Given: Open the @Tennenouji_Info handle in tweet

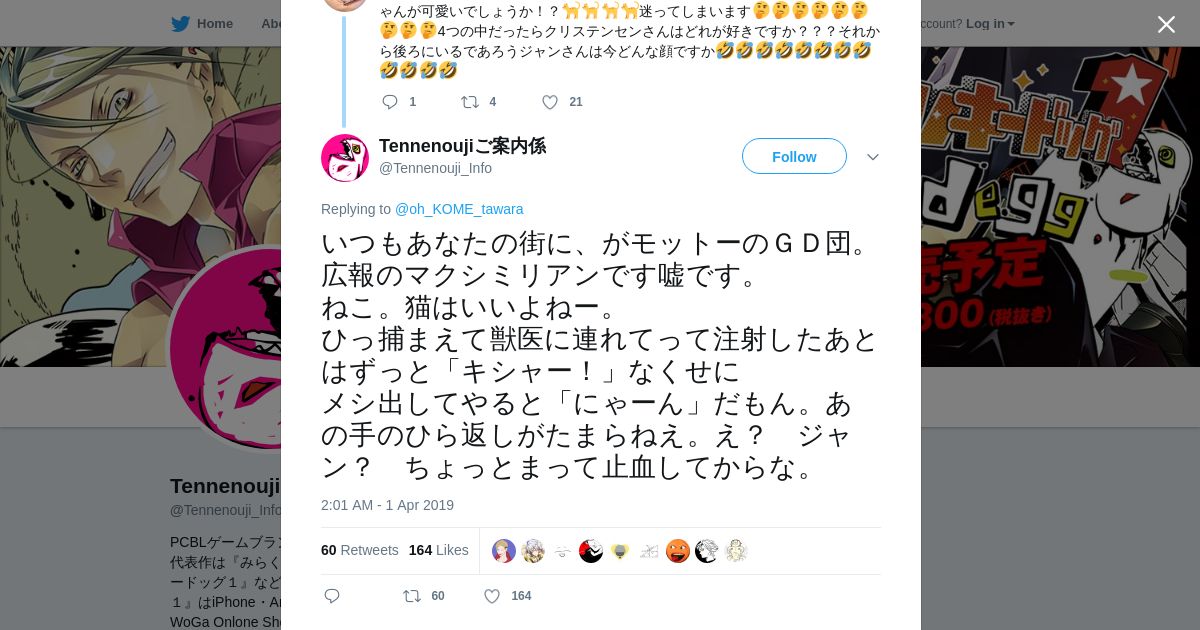Looking at the screenshot, I should tap(435, 168).
